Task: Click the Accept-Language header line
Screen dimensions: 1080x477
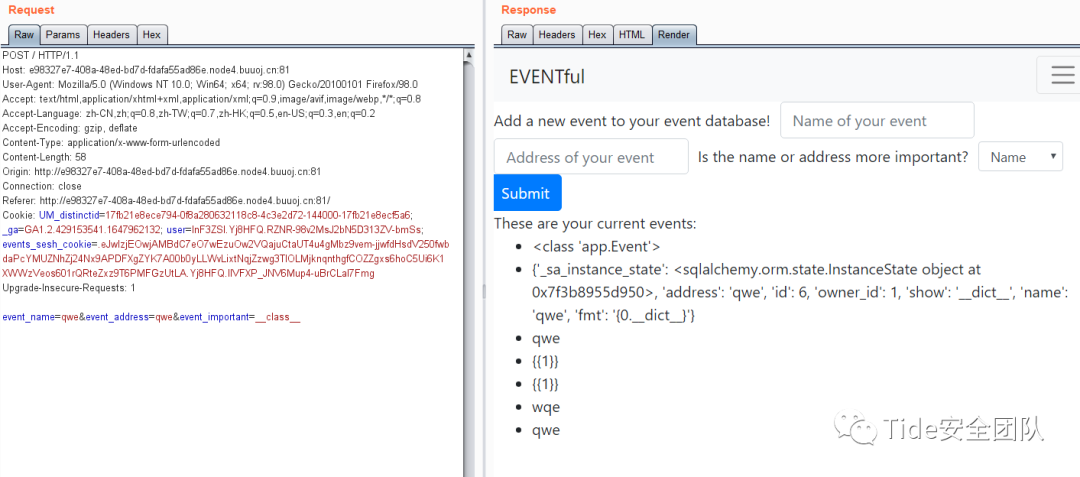Action: click(x=189, y=113)
